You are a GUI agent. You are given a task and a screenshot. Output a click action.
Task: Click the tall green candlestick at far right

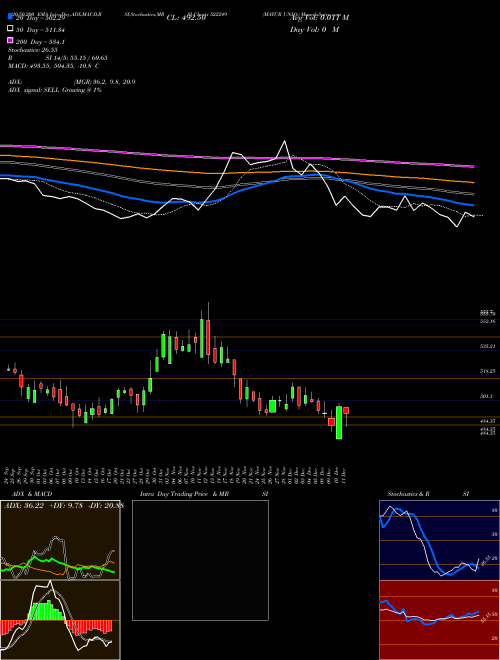[339, 423]
